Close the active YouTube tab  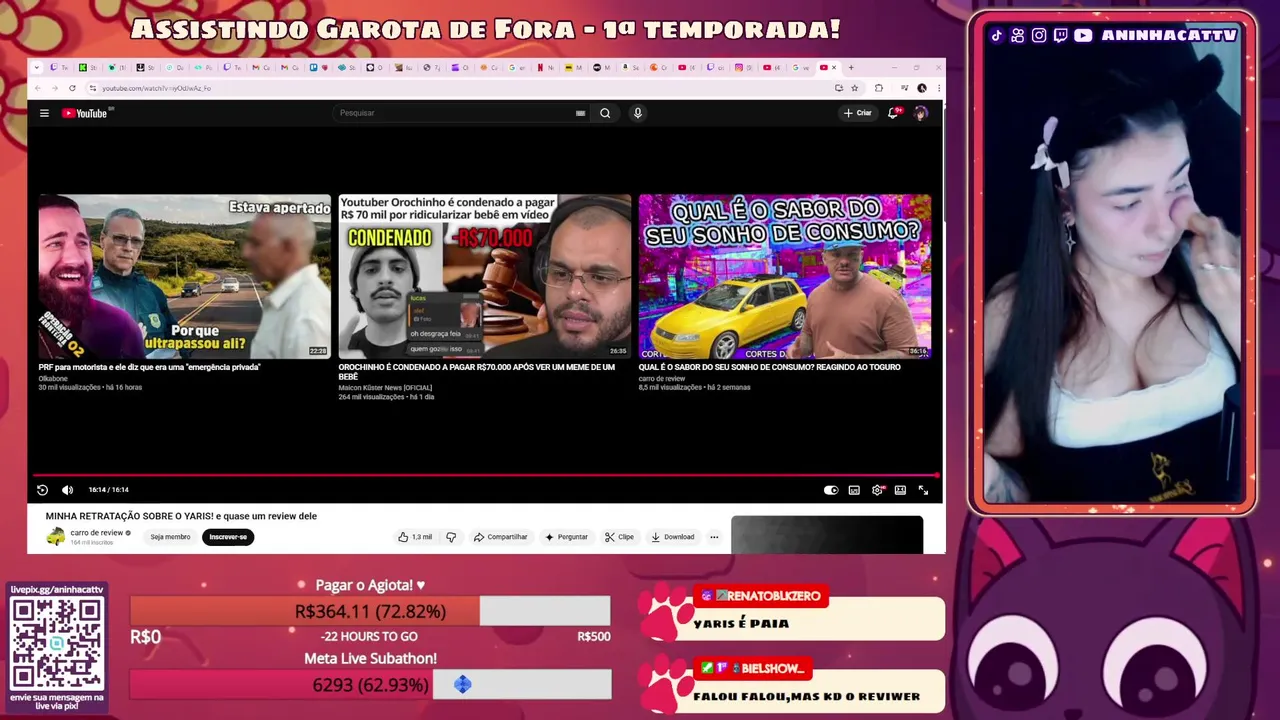click(x=834, y=68)
